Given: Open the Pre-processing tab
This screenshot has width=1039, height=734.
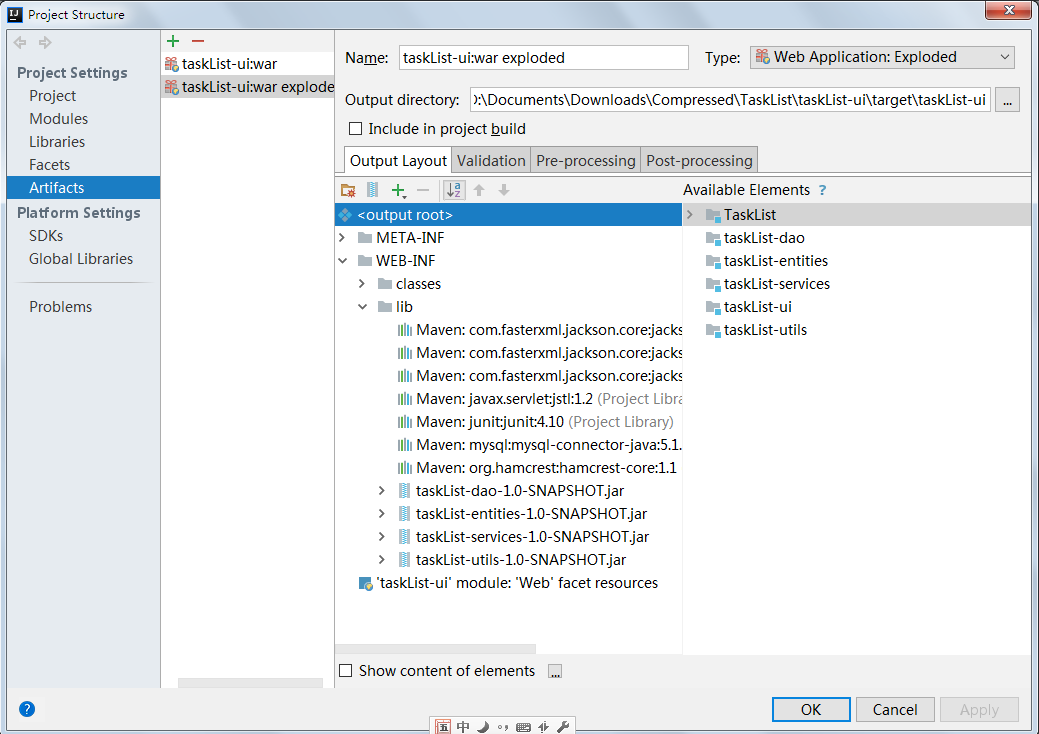Looking at the screenshot, I should 586,161.
